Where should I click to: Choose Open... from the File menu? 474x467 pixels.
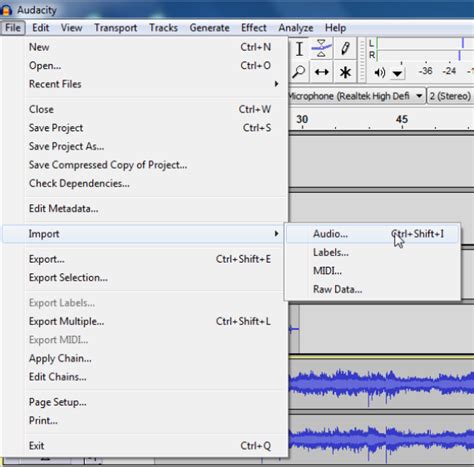tap(146, 66)
